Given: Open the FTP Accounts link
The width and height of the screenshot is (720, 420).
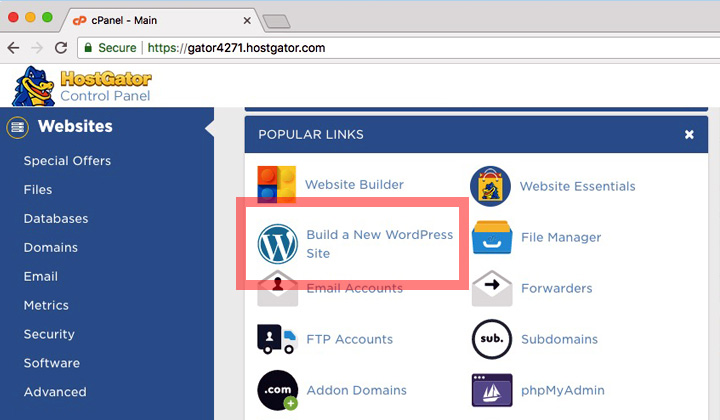Looking at the screenshot, I should (x=350, y=339).
